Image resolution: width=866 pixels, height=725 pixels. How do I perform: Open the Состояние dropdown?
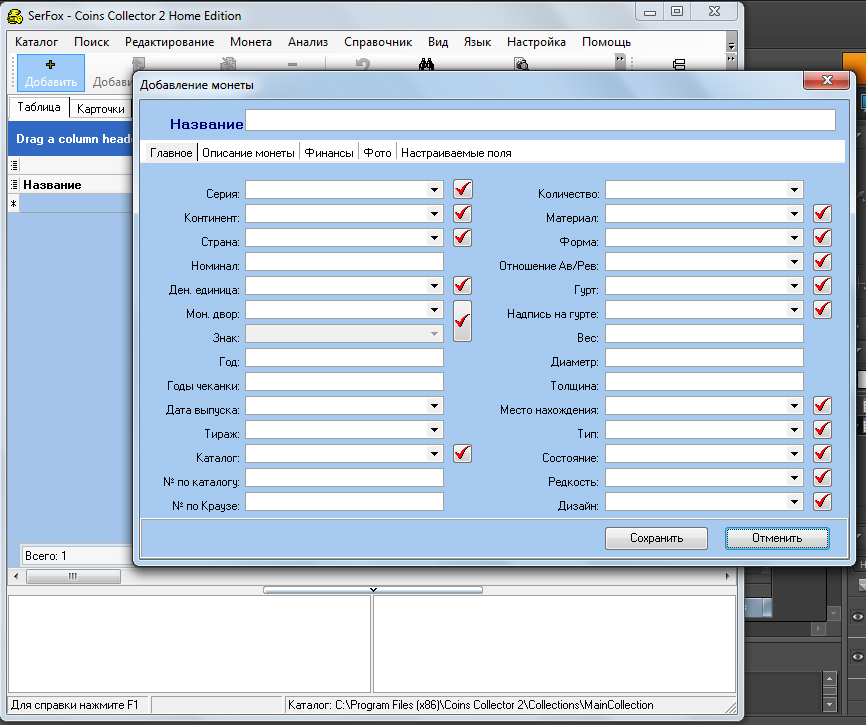[x=794, y=454]
